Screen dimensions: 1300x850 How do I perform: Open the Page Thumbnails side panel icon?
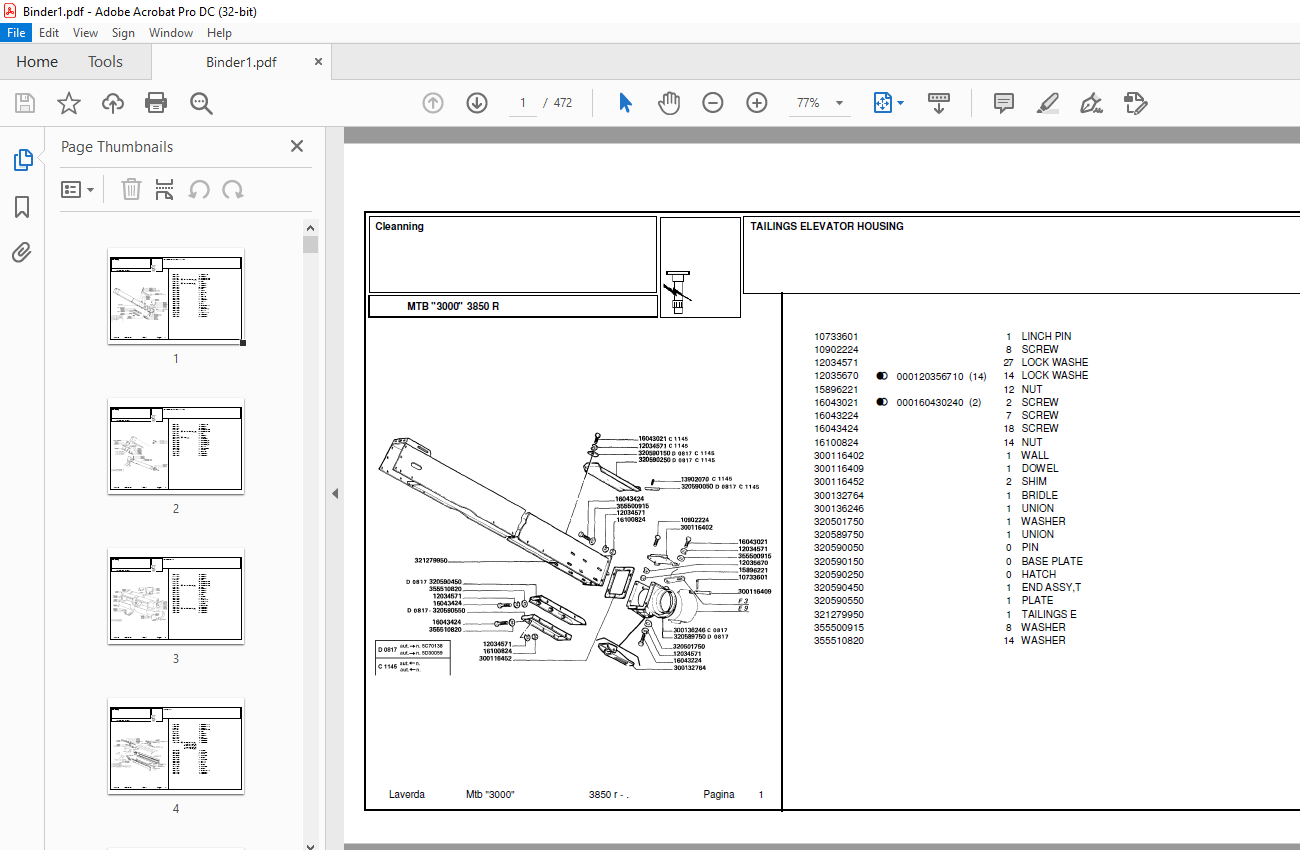[22, 159]
